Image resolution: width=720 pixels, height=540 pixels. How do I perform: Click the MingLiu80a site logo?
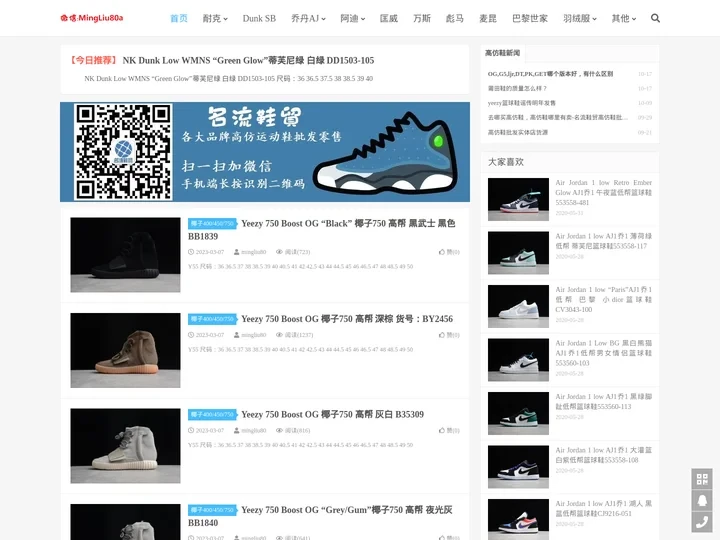92,18
